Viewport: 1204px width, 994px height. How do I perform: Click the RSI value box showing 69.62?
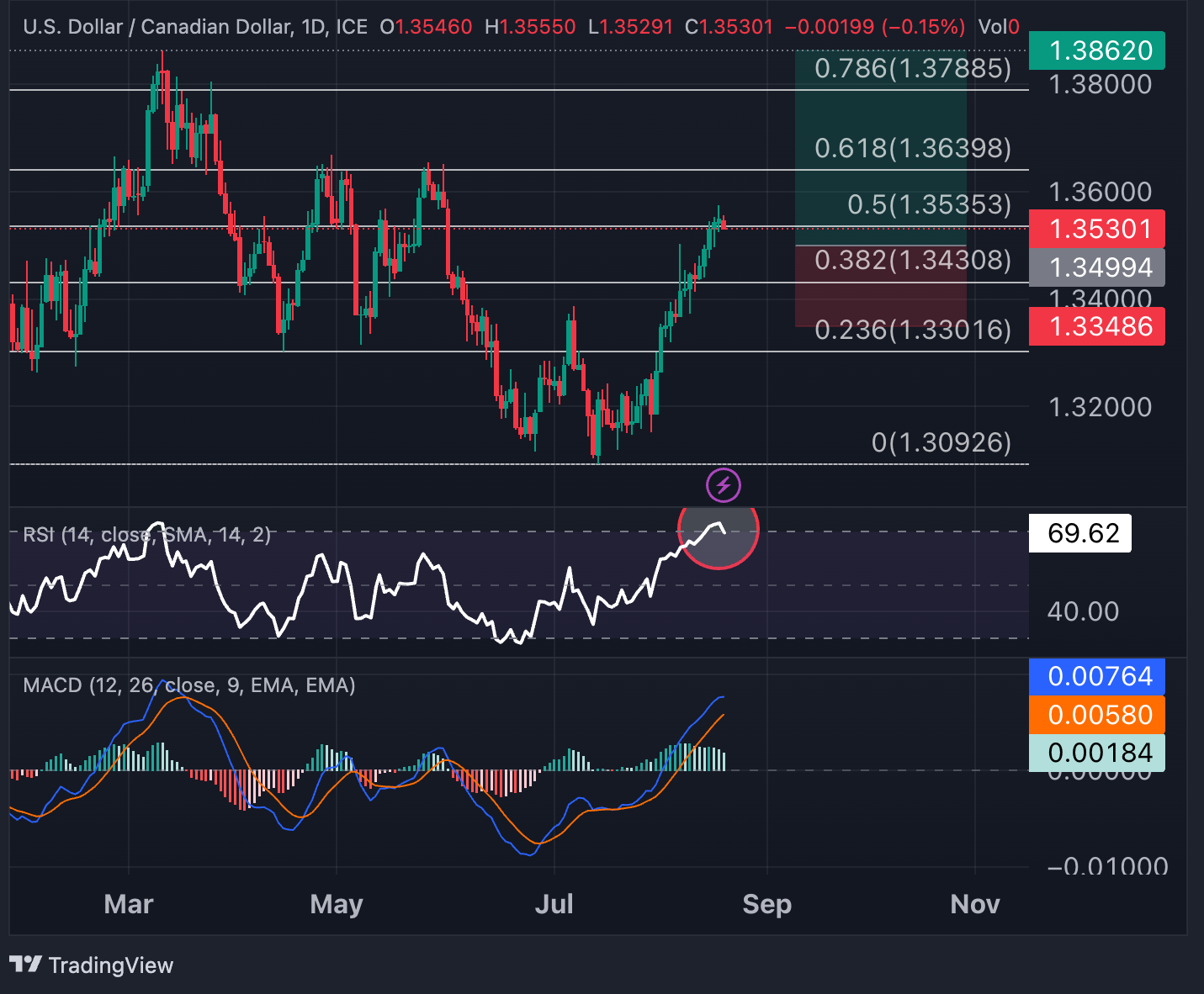(1080, 532)
